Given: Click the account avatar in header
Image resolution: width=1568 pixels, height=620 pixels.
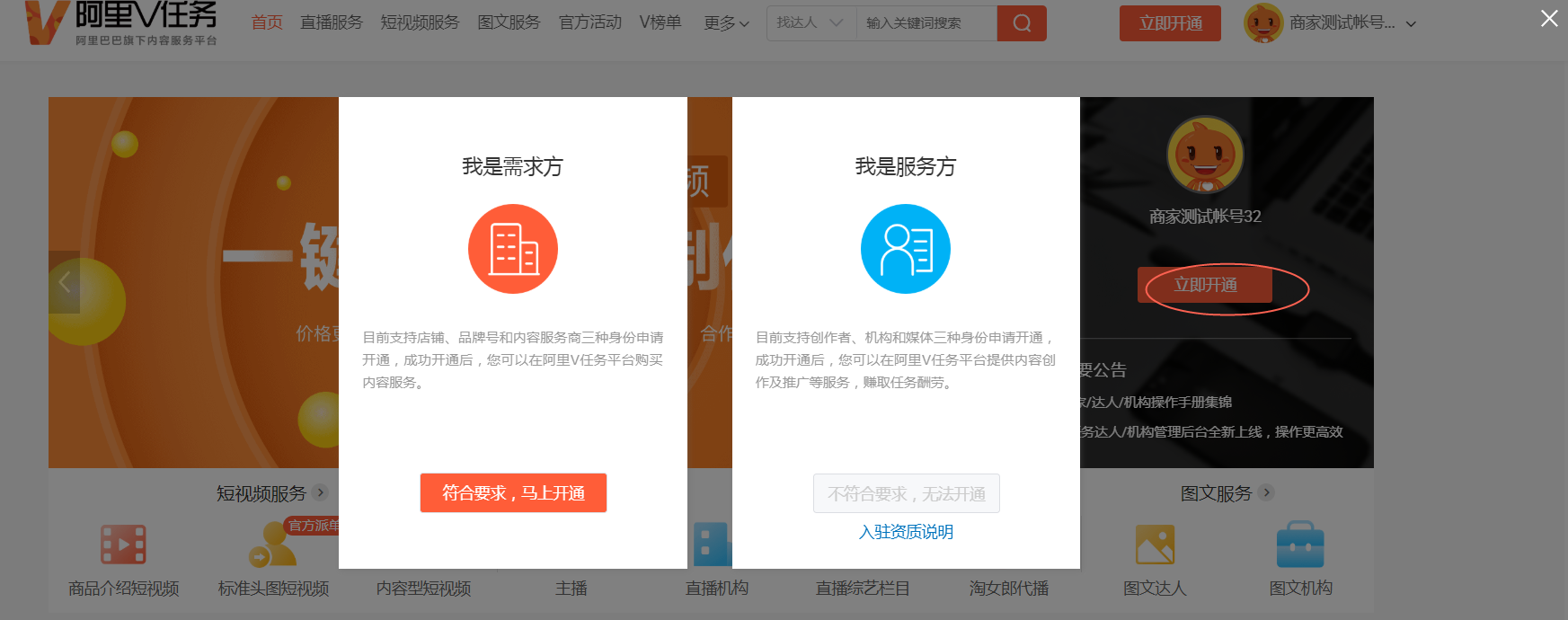Looking at the screenshot, I should (1263, 23).
